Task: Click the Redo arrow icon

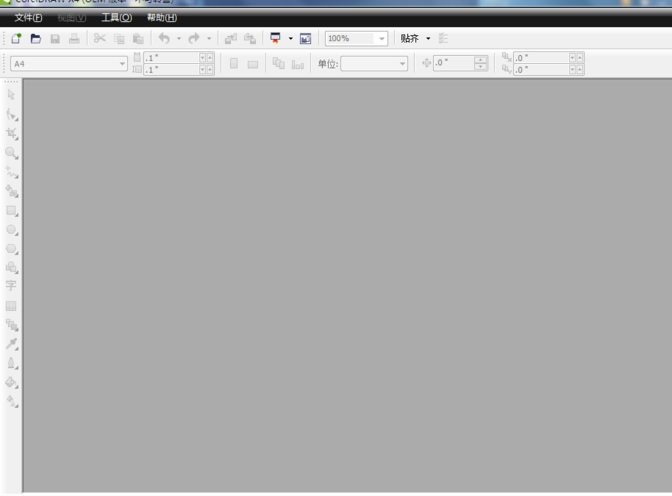Action: (194, 39)
